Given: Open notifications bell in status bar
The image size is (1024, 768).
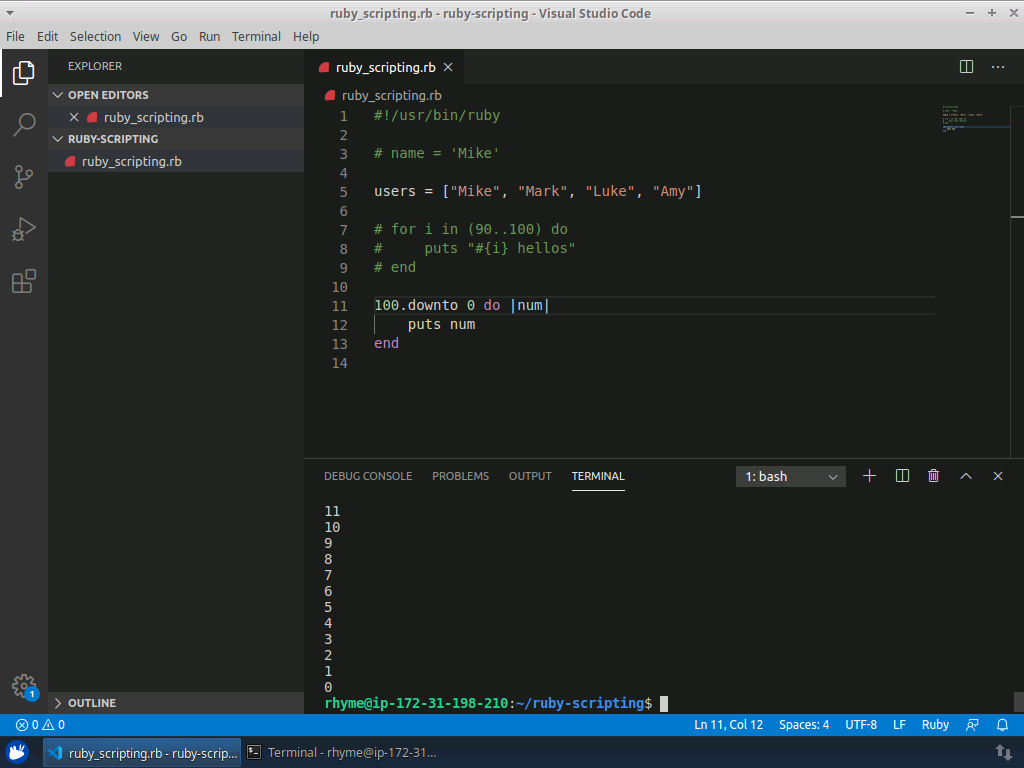Looking at the screenshot, I should click(x=1003, y=725).
